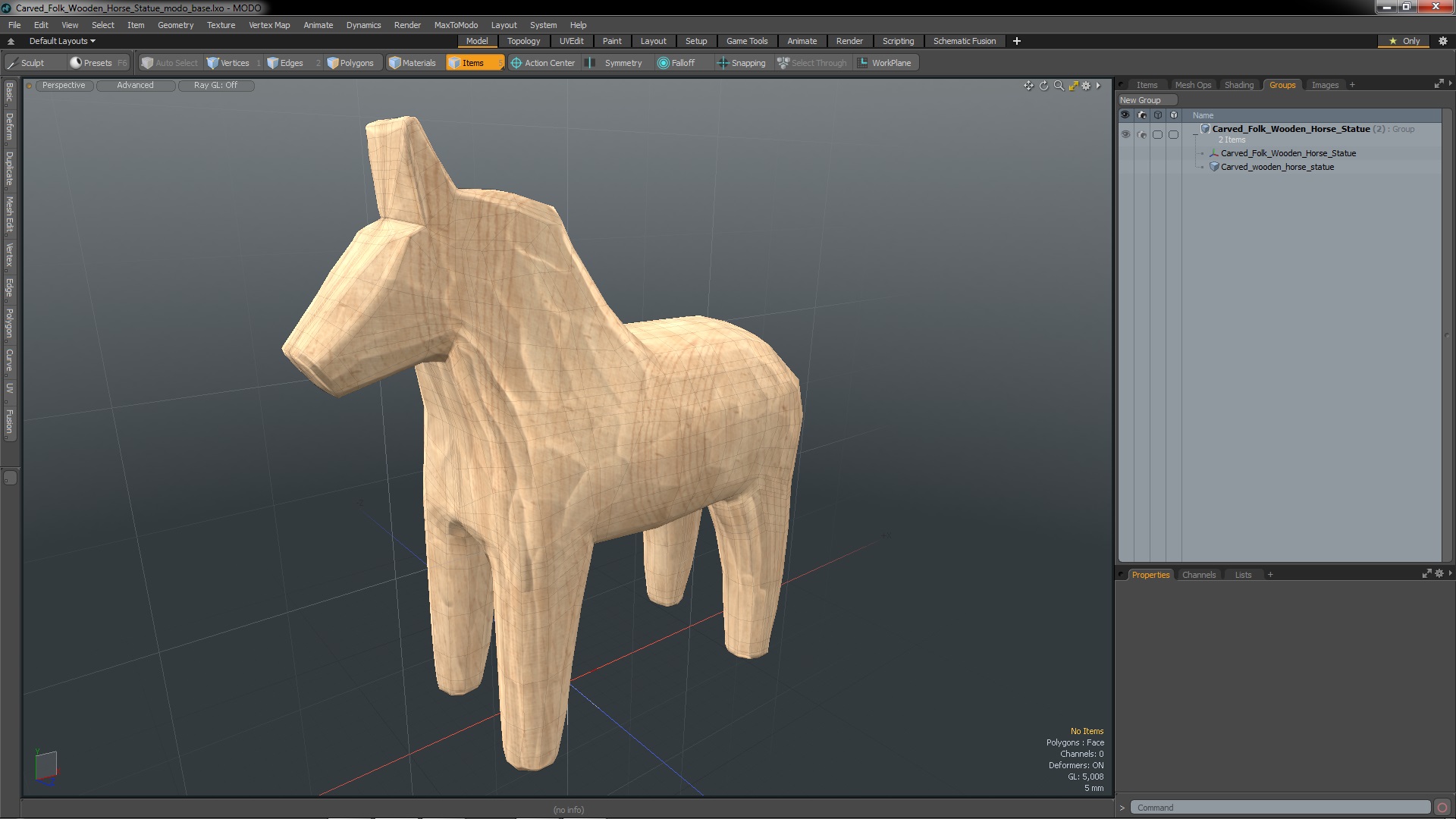The height and width of the screenshot is (819, 1456).
Task: Open layout settings gear at top right
Action: click(1443, 41)
